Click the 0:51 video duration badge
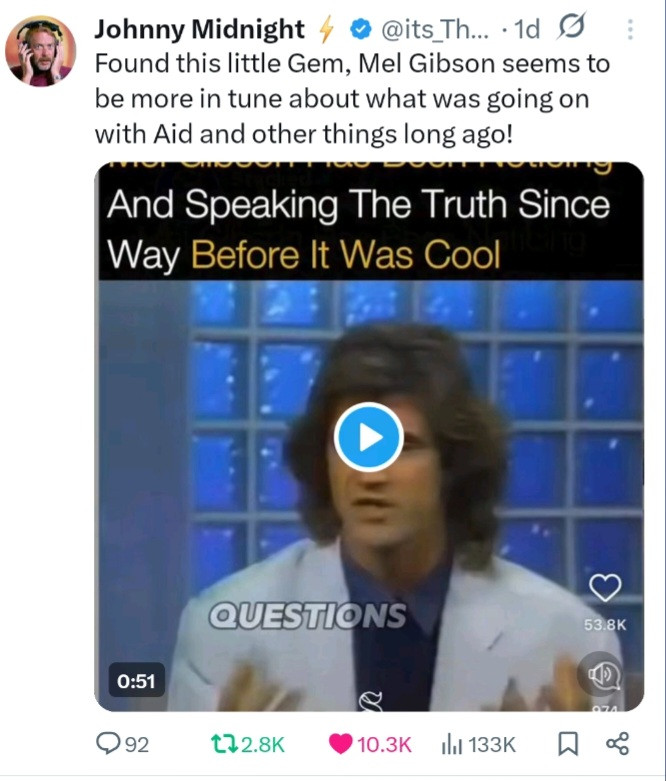Image resolution: width=666 pixels, height=781 pixels. [x=136, y=680]
